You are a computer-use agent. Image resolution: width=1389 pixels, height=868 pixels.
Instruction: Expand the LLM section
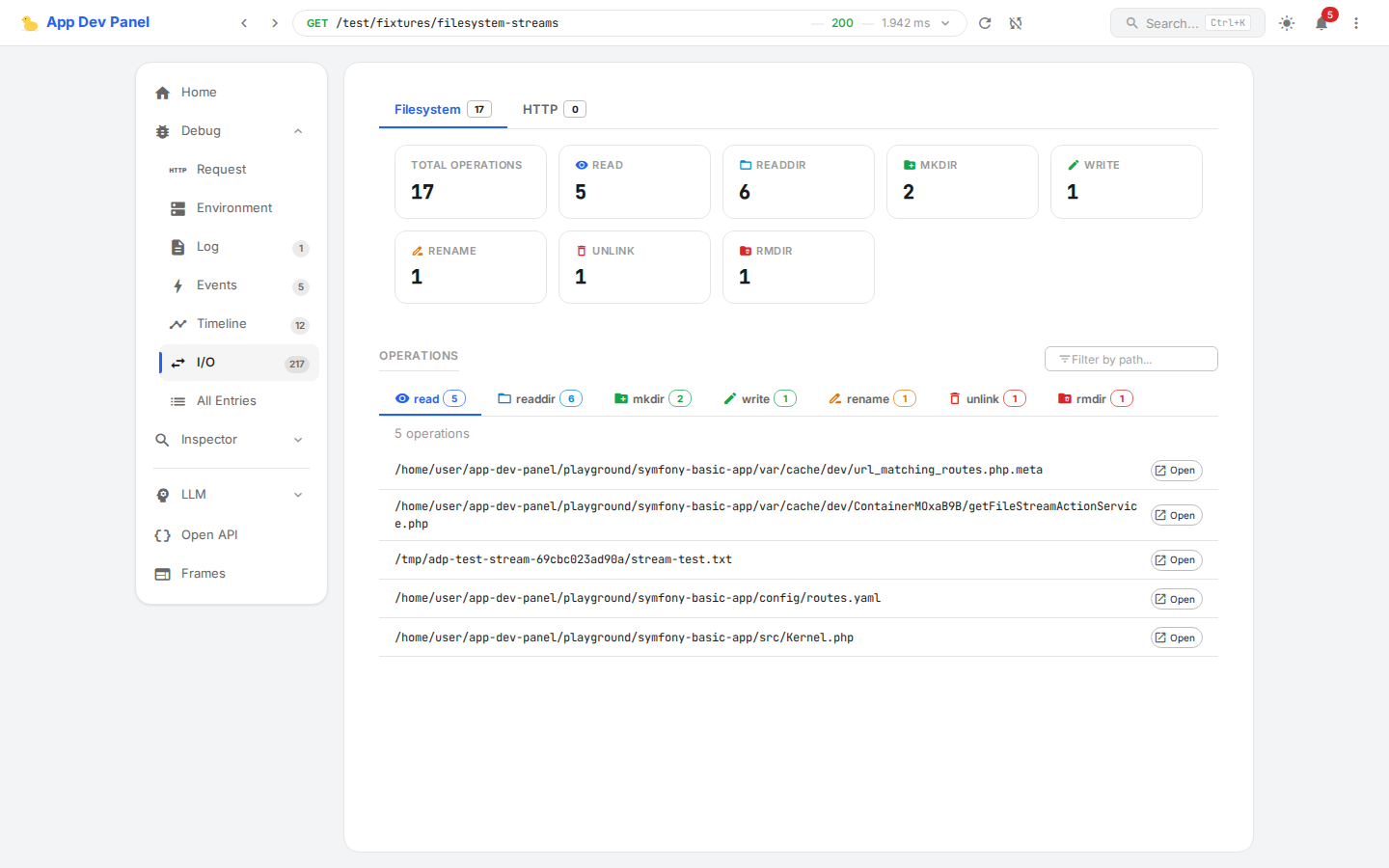tap(298, 494)
